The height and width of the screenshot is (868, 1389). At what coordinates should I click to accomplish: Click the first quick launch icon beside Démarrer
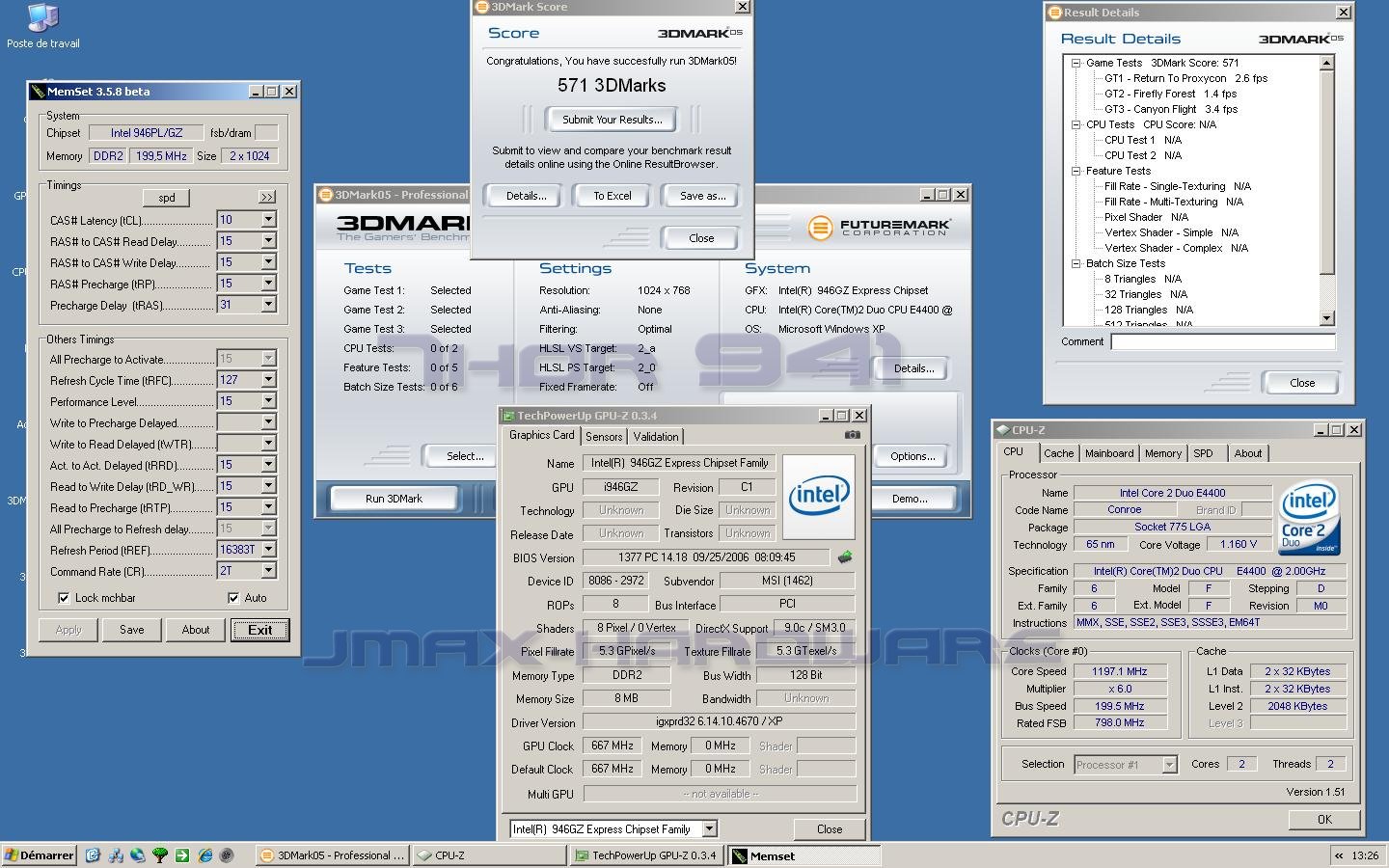point(93,854)
